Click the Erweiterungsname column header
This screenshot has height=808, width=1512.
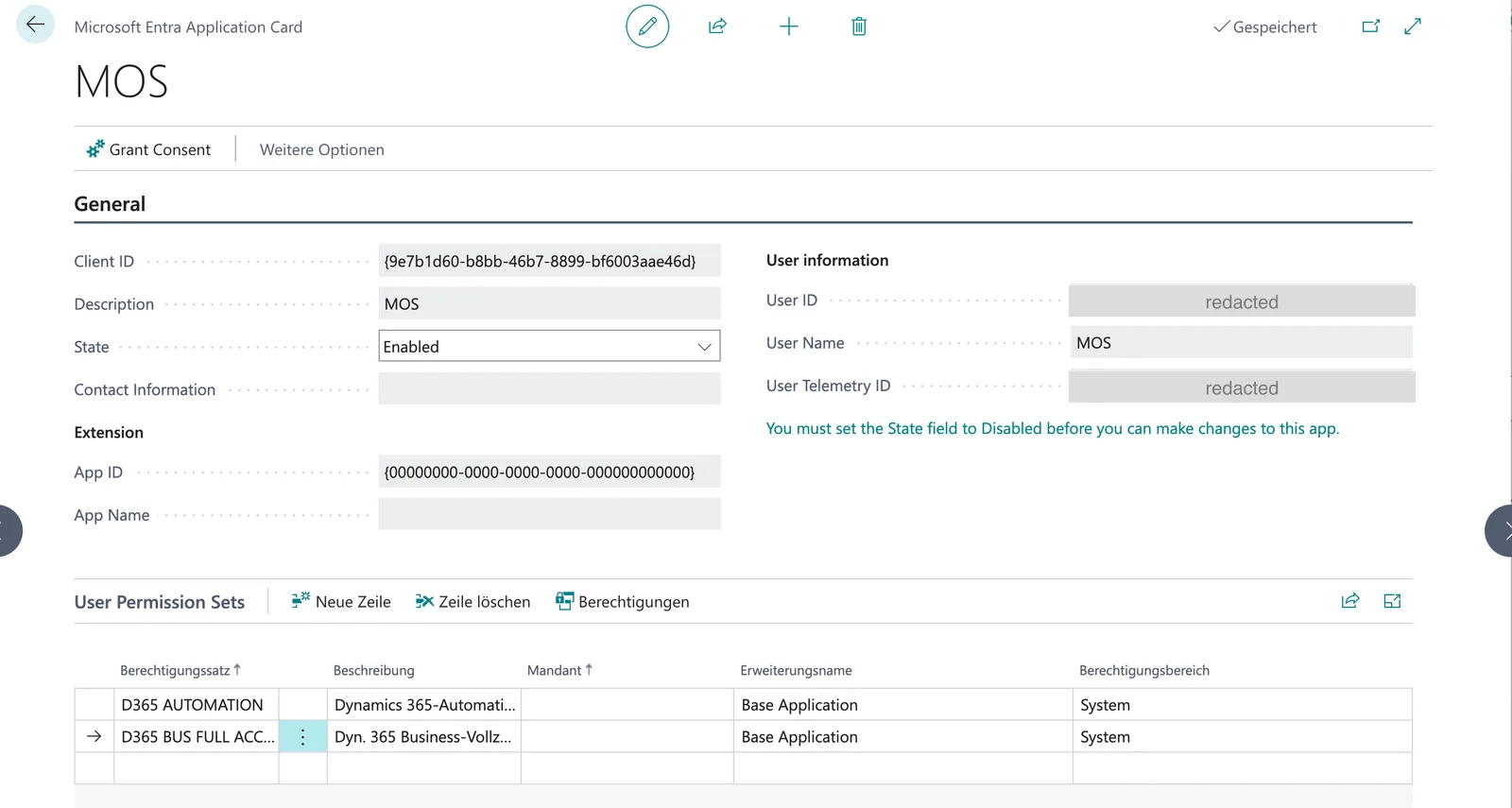(x=796, y=670)
